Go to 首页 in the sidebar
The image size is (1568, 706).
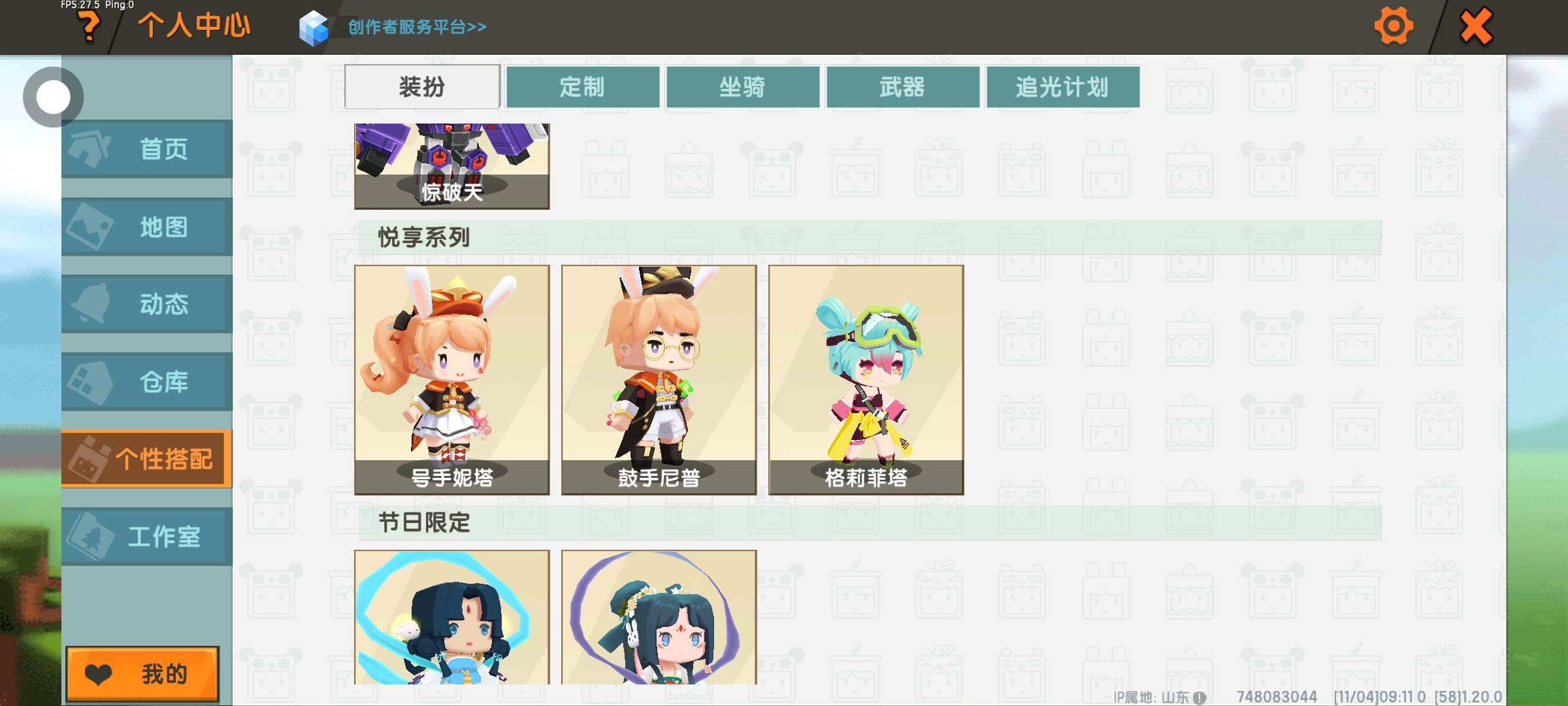[x=147, y=148]
